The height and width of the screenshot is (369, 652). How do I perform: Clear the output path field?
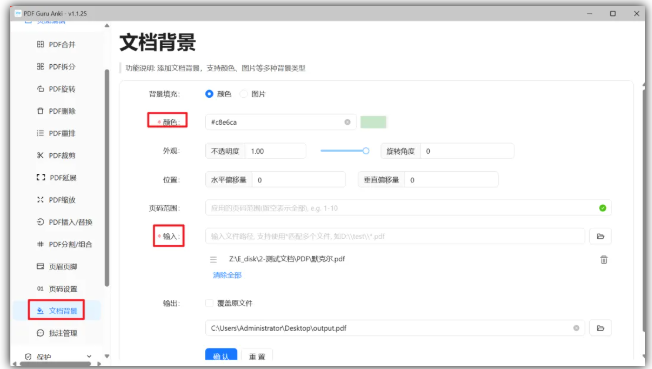point(576,328)
